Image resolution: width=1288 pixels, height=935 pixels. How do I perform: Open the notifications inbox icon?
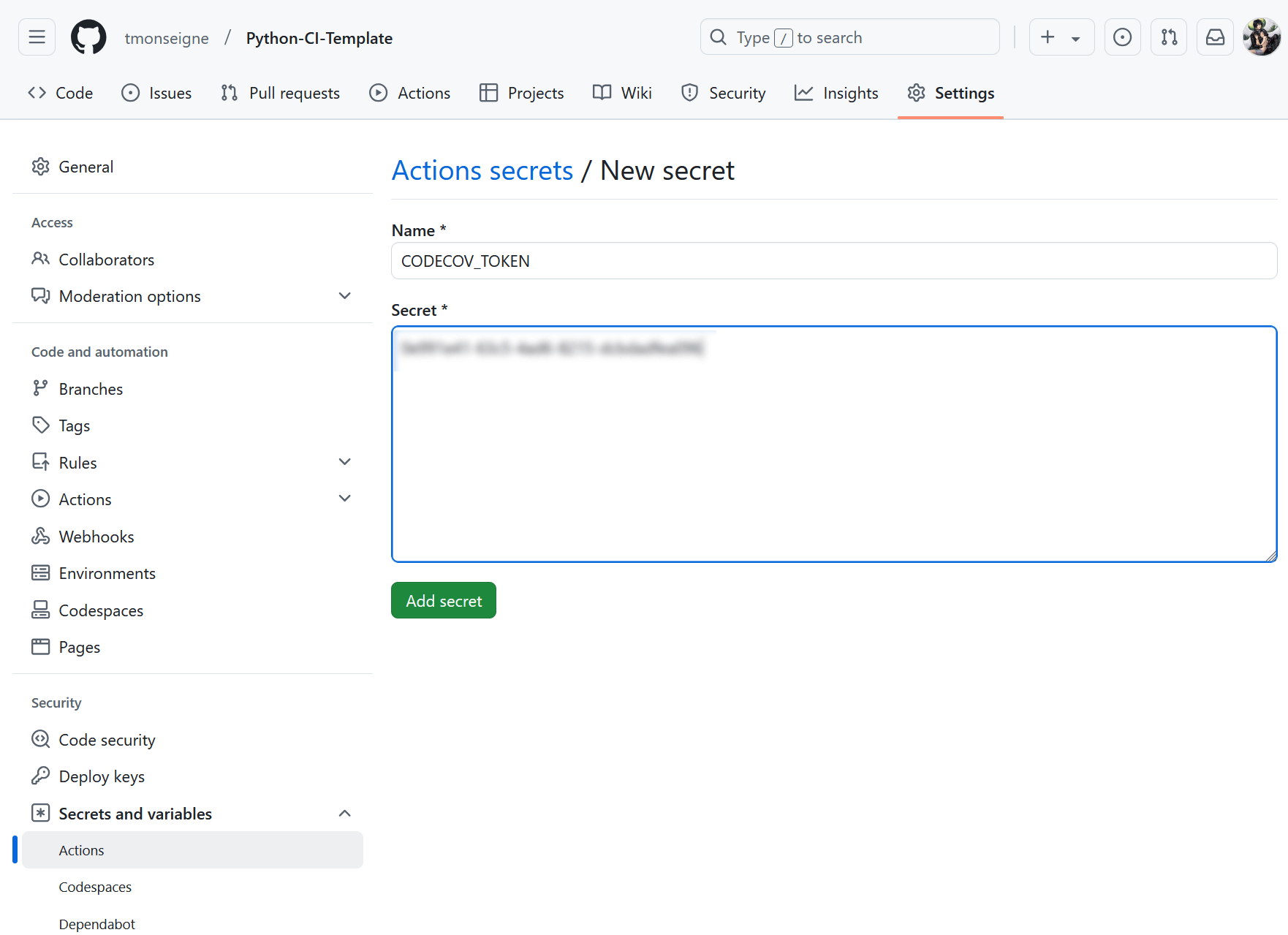coord(1215,37)
